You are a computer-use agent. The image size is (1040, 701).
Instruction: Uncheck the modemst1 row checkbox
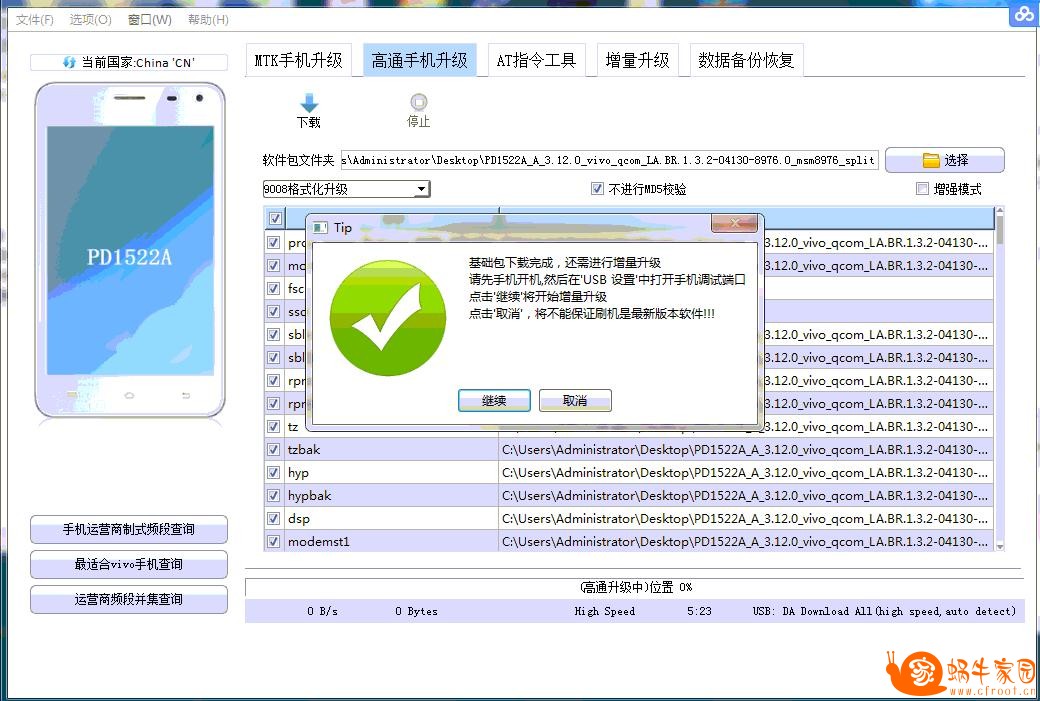pos(273,542)
